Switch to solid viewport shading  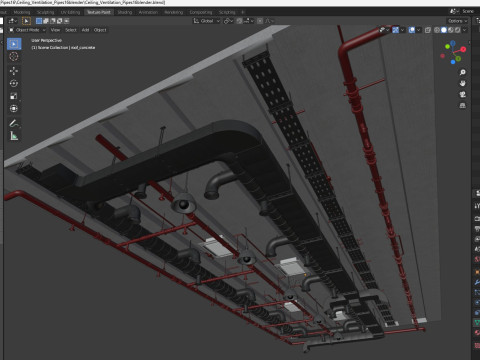click(x=444, y=30)
